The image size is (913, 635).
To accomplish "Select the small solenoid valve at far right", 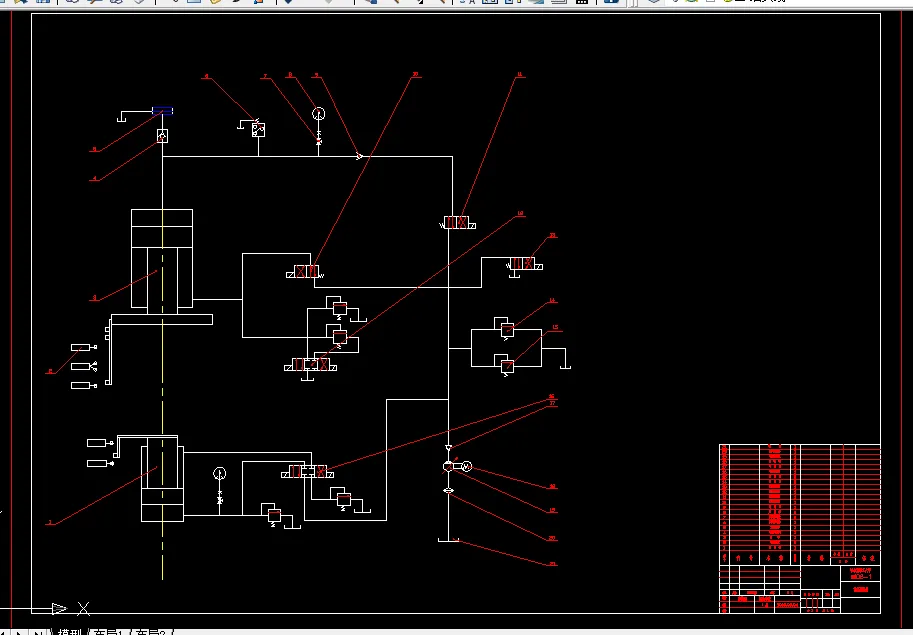I will 524,264.
